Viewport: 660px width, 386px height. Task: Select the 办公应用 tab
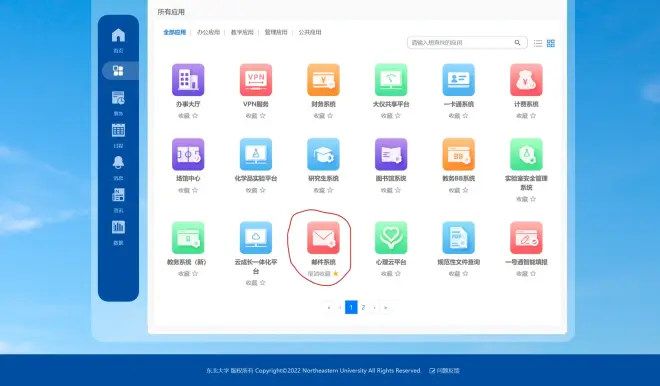208,32
